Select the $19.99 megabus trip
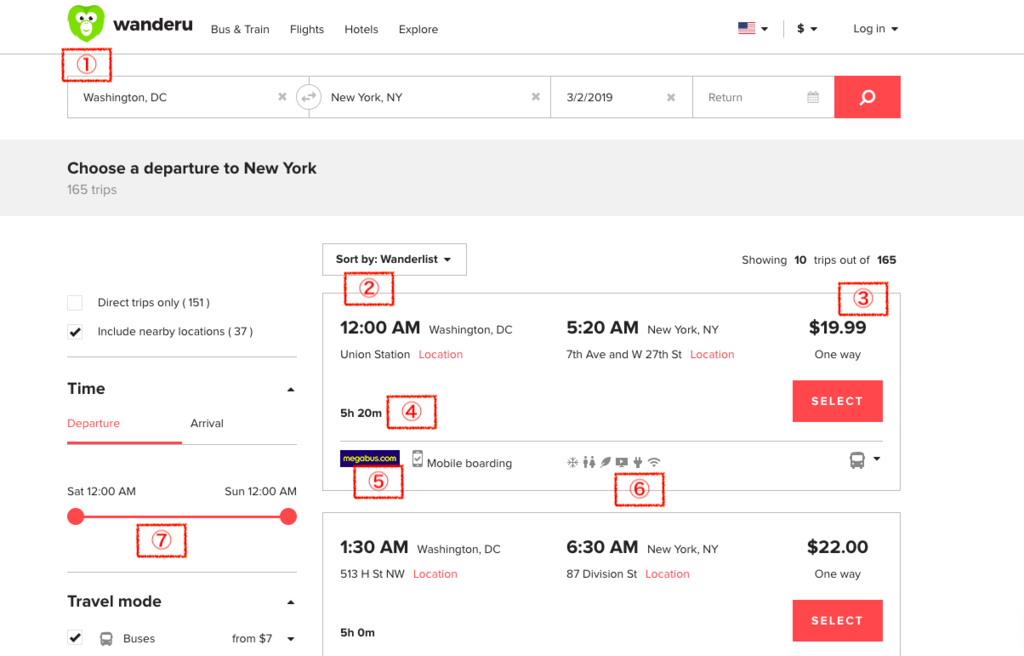The height and width of the screenshot is (656, 1024). [x=837, y=401]
